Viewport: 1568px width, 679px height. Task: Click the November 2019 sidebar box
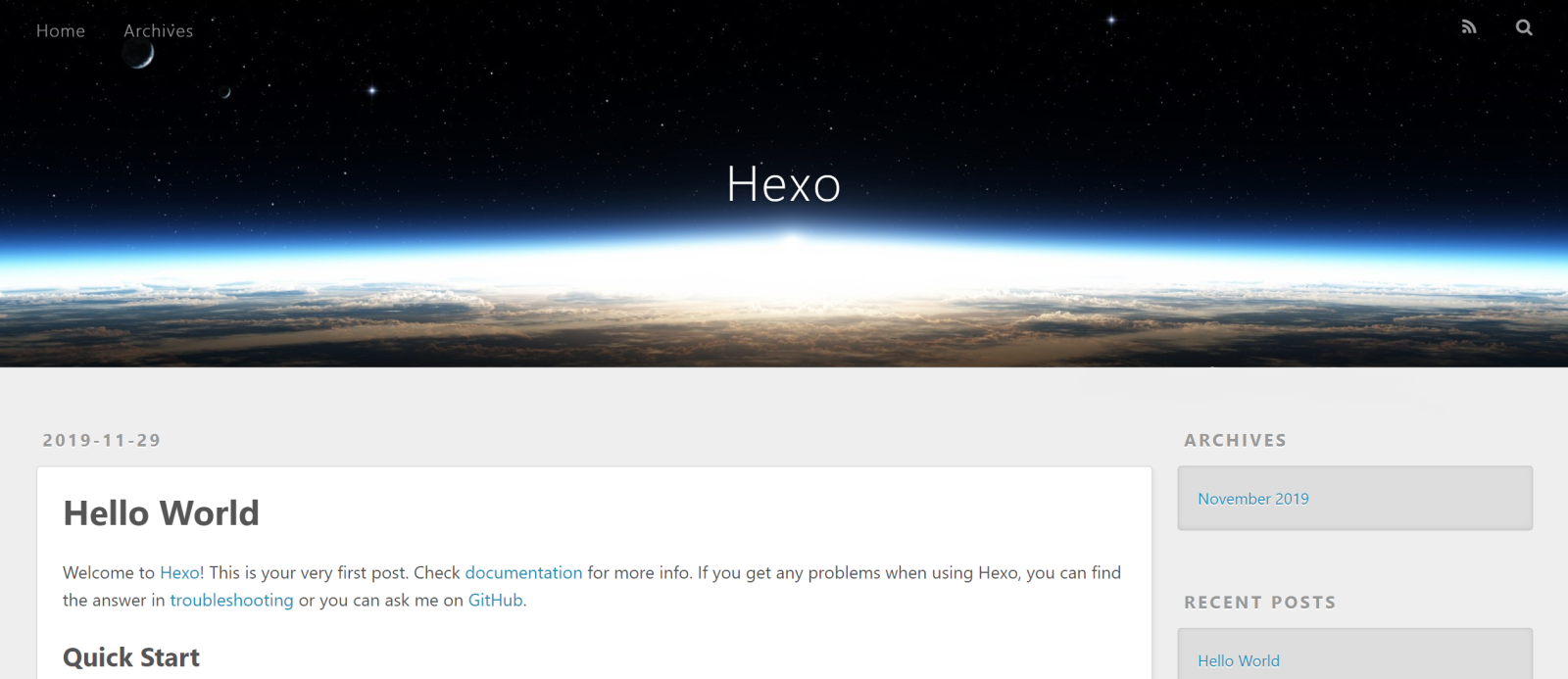coord(1354,497)
